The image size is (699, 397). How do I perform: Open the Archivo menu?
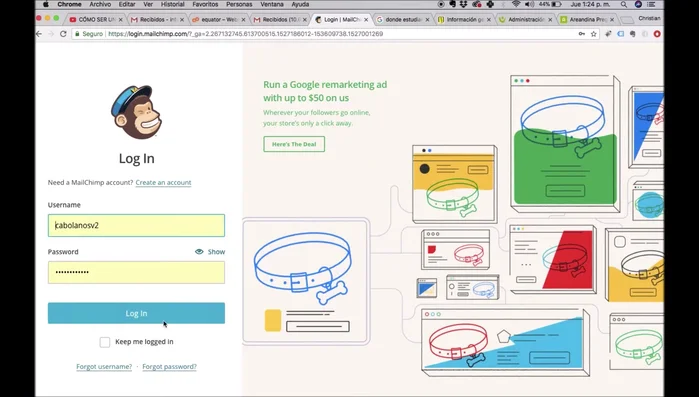(x=100, y=4)
